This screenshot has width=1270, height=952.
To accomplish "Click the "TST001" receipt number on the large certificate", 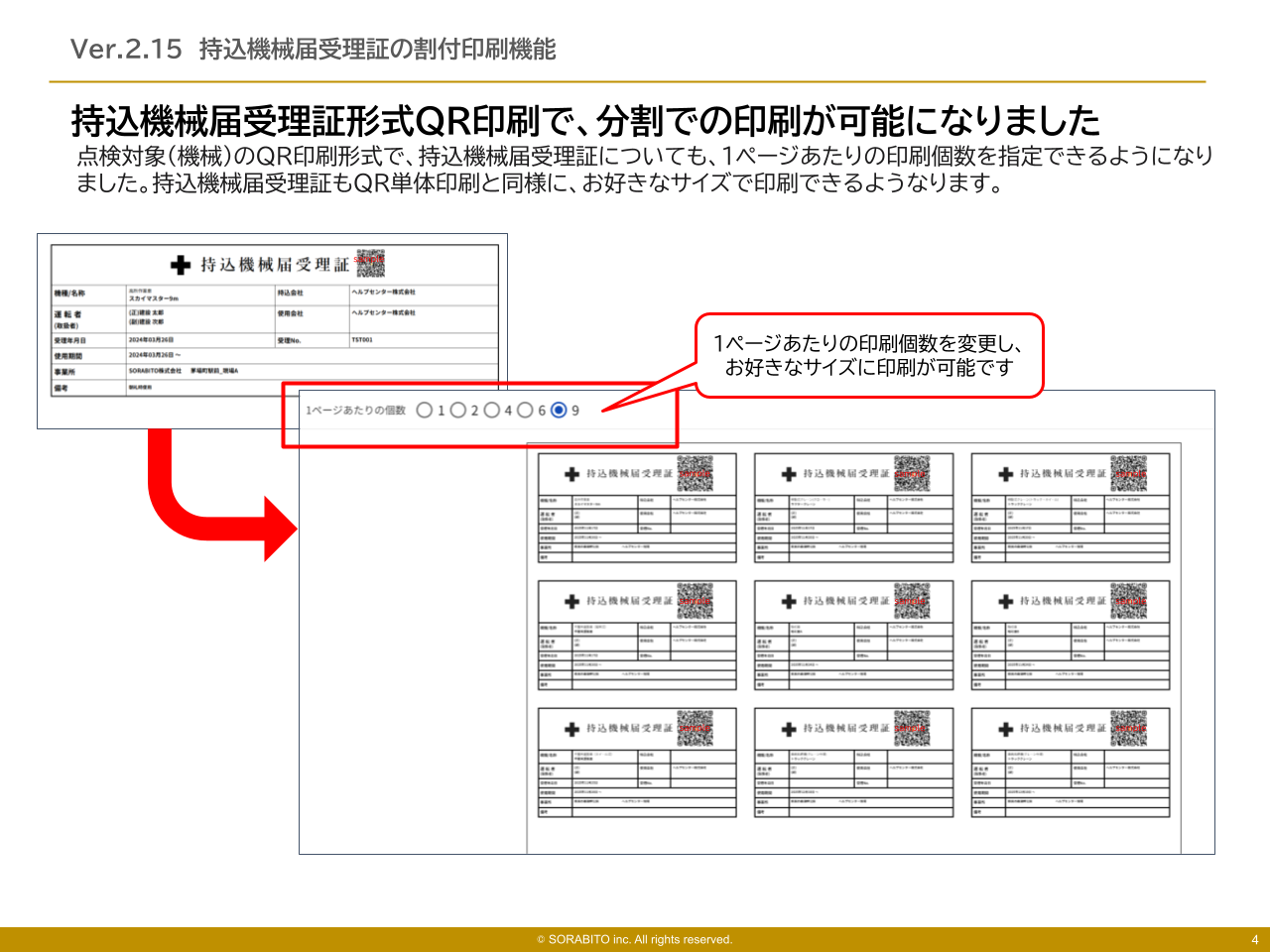I will (x=362, y=340).
